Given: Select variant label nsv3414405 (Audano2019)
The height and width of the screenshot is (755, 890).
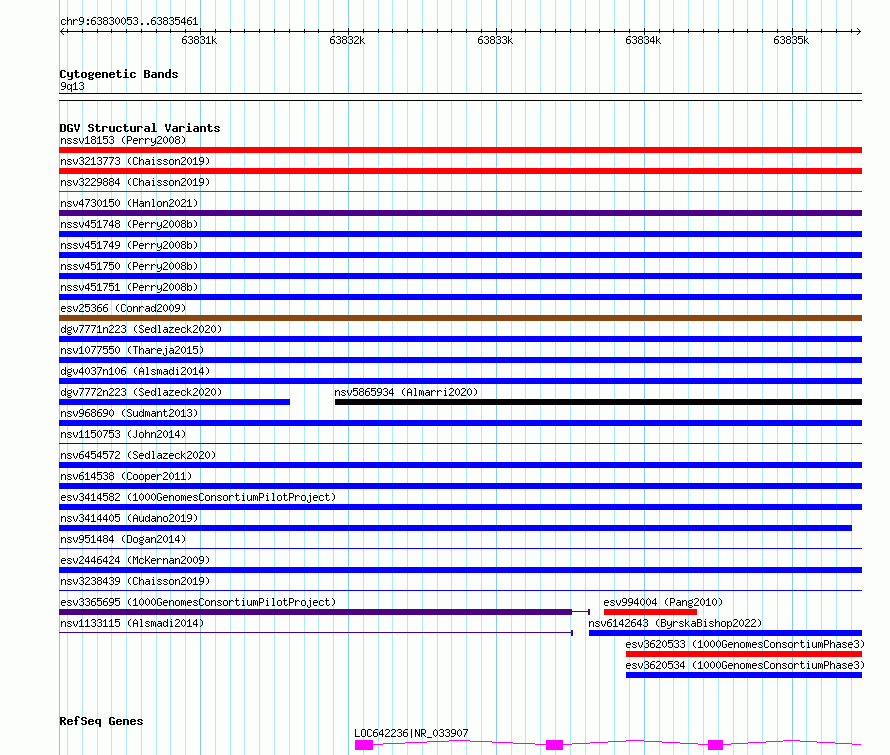Looking at the screenshot, I should click(129, 518).
